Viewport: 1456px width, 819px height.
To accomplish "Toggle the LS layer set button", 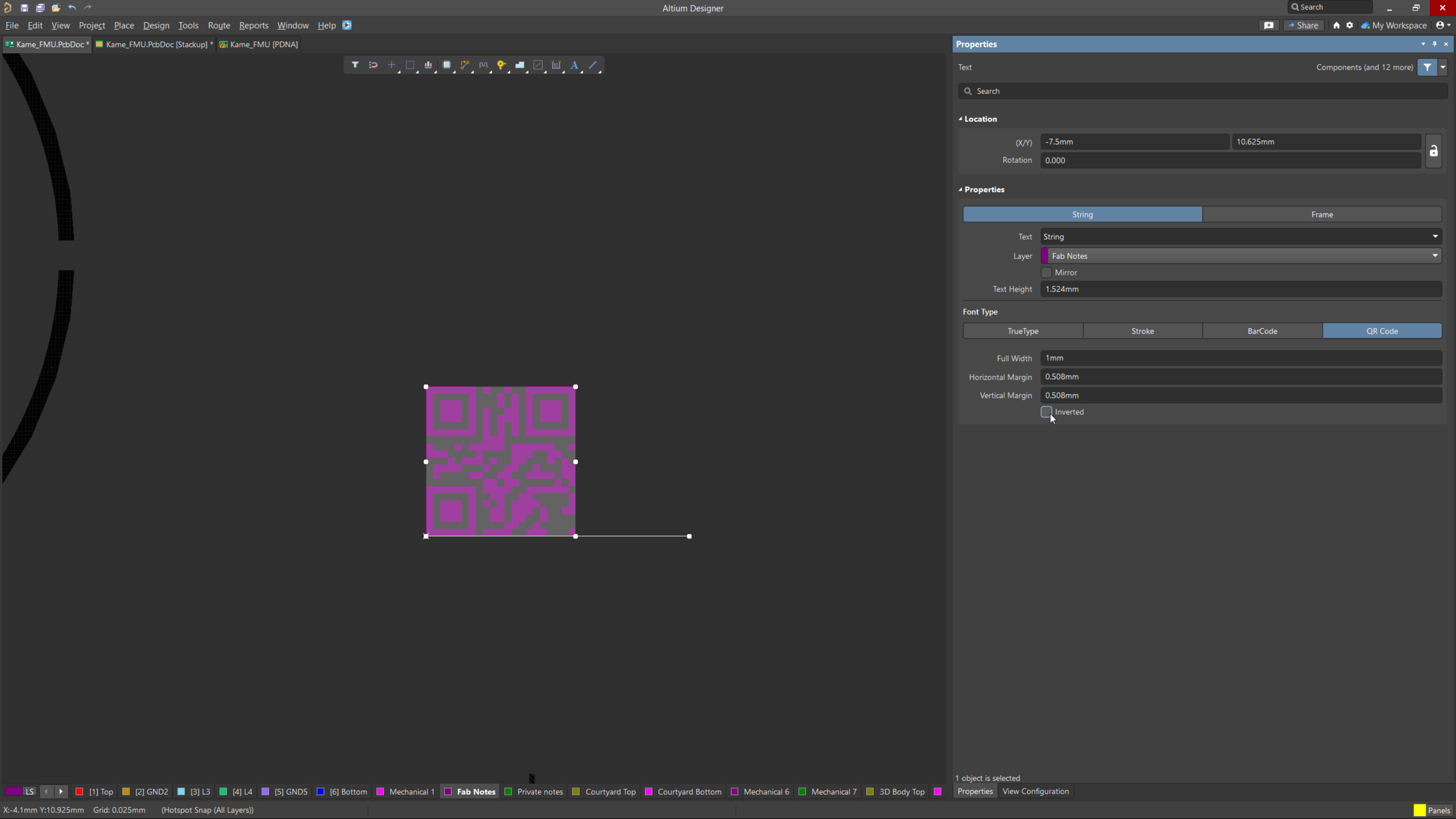I will pos(30,791).
